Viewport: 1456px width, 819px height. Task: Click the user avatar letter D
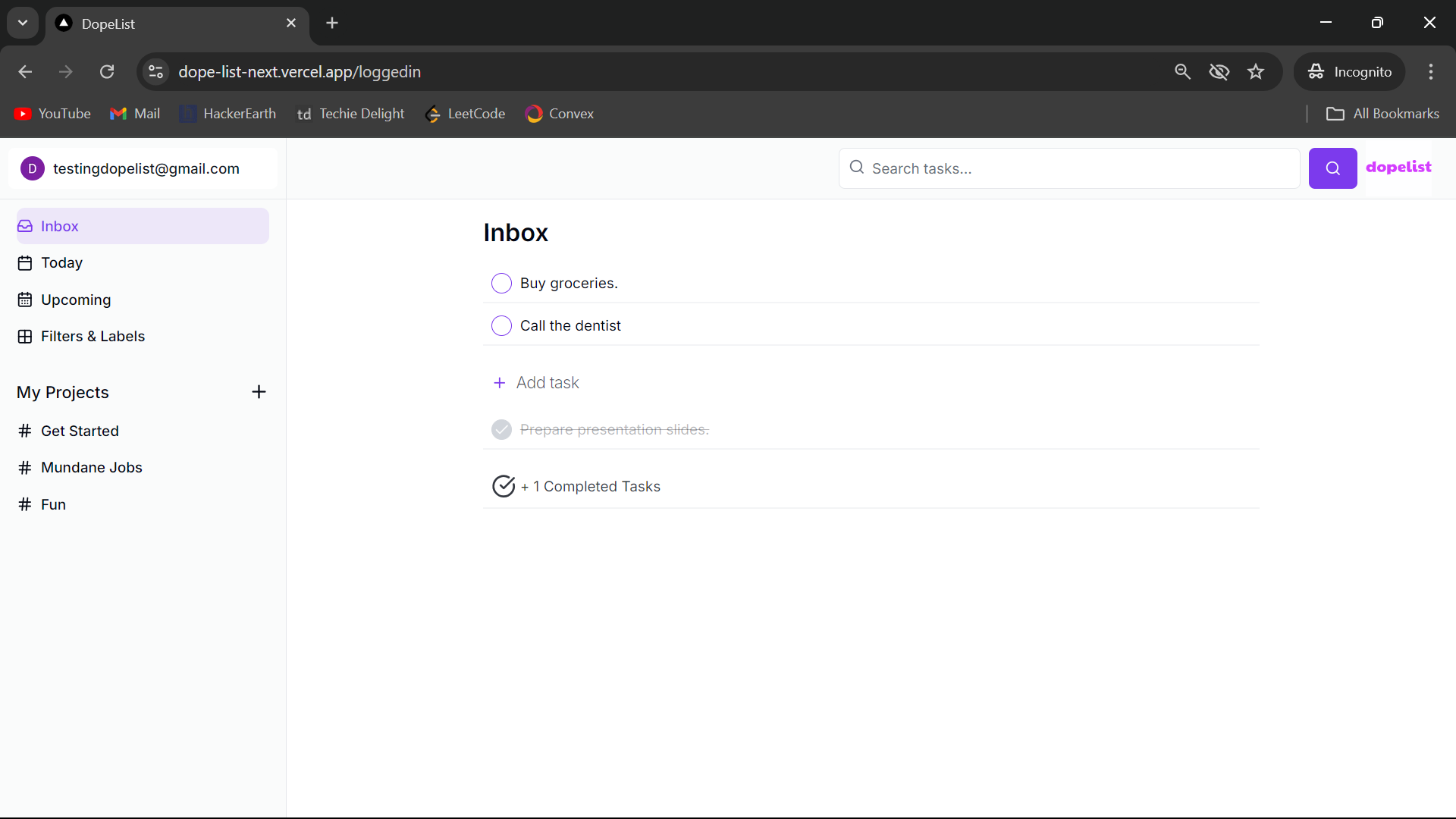click(33, 168)
